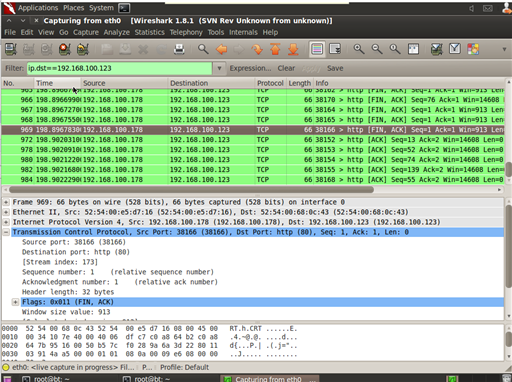The image size is (512, 382).
Task: Reset zoom to normal size
Action: click(x=395, y=49)
